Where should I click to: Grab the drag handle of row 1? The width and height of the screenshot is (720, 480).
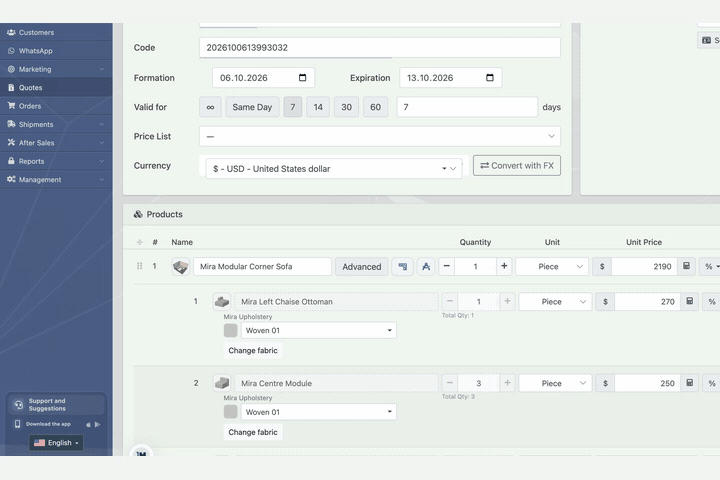pyautogui.click(x=140, y=266)
